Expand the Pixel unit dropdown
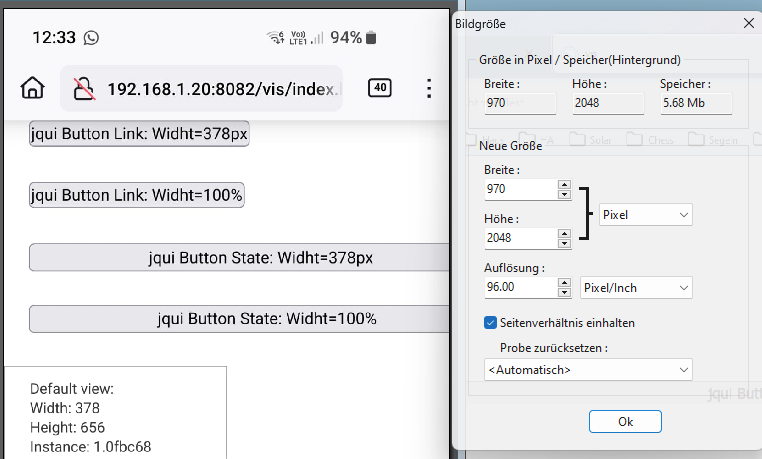 (645, 215)
